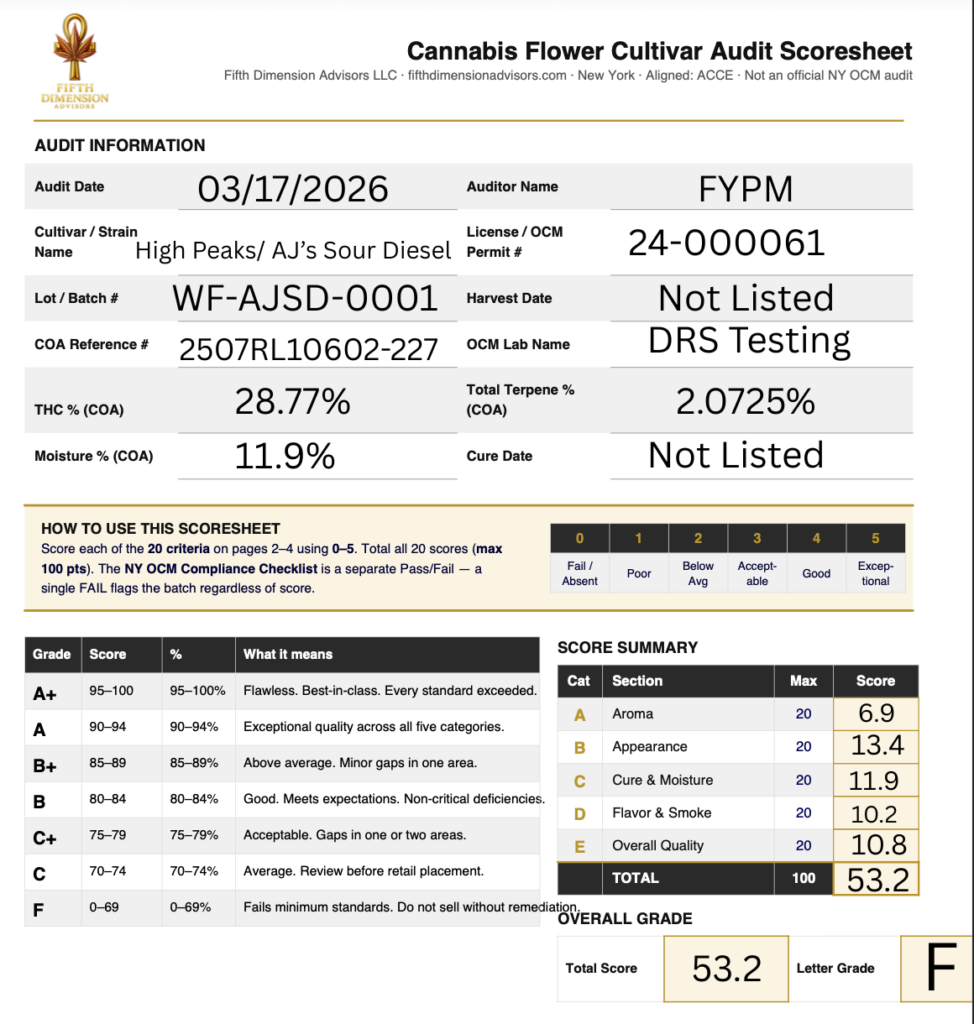974x1024 pixels.
Task: Select the Moisture % (COA) field
Action: 285,456
